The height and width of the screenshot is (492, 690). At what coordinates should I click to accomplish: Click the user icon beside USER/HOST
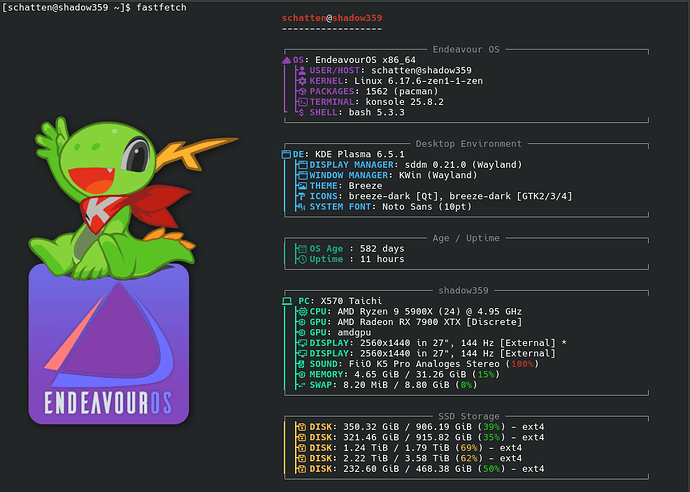point(302,71)
